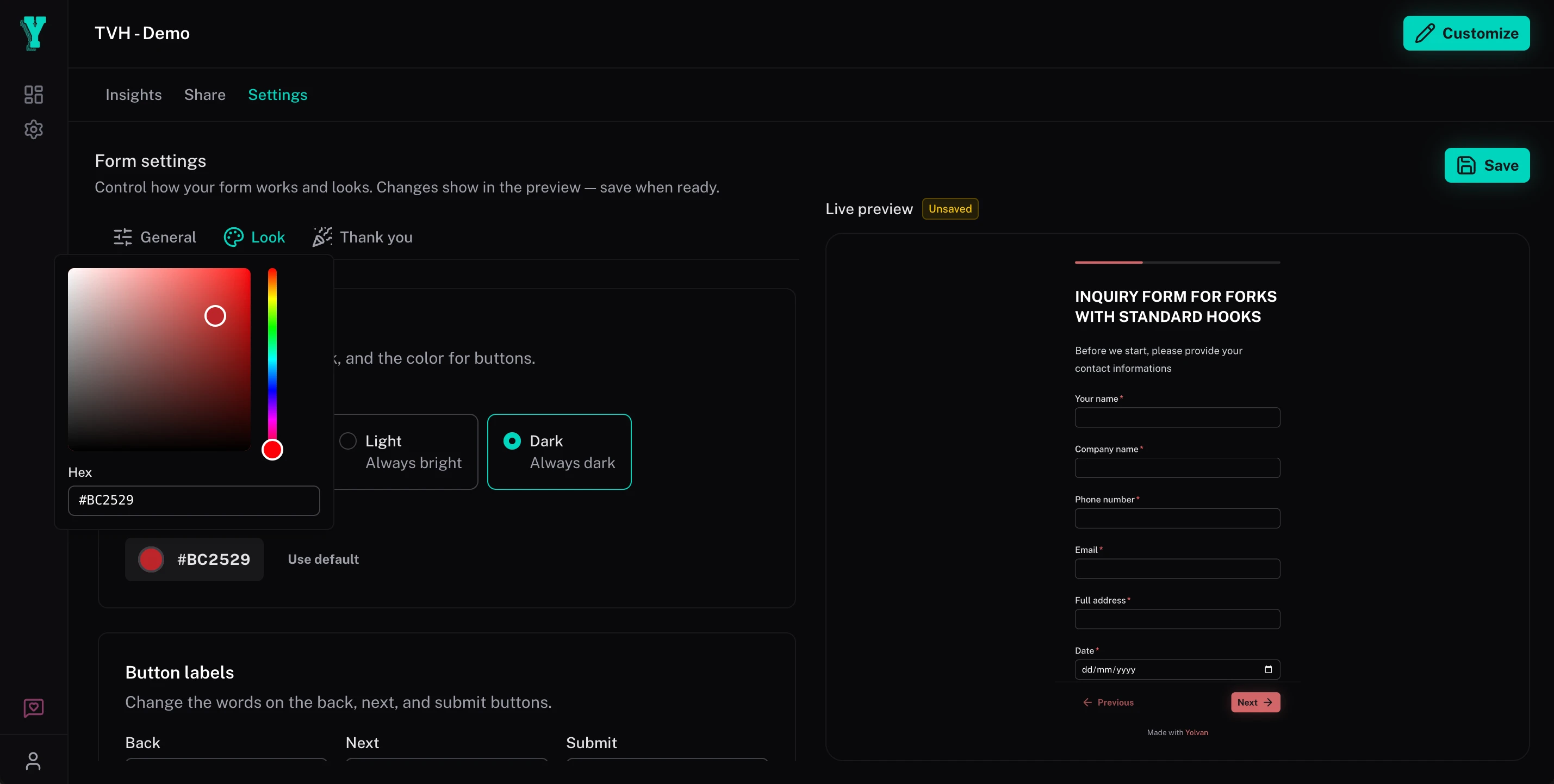Viewport: 1554px width, 784px height.
Task: Open the dashboard grid icon in sidebar
Action: [33, 95]
